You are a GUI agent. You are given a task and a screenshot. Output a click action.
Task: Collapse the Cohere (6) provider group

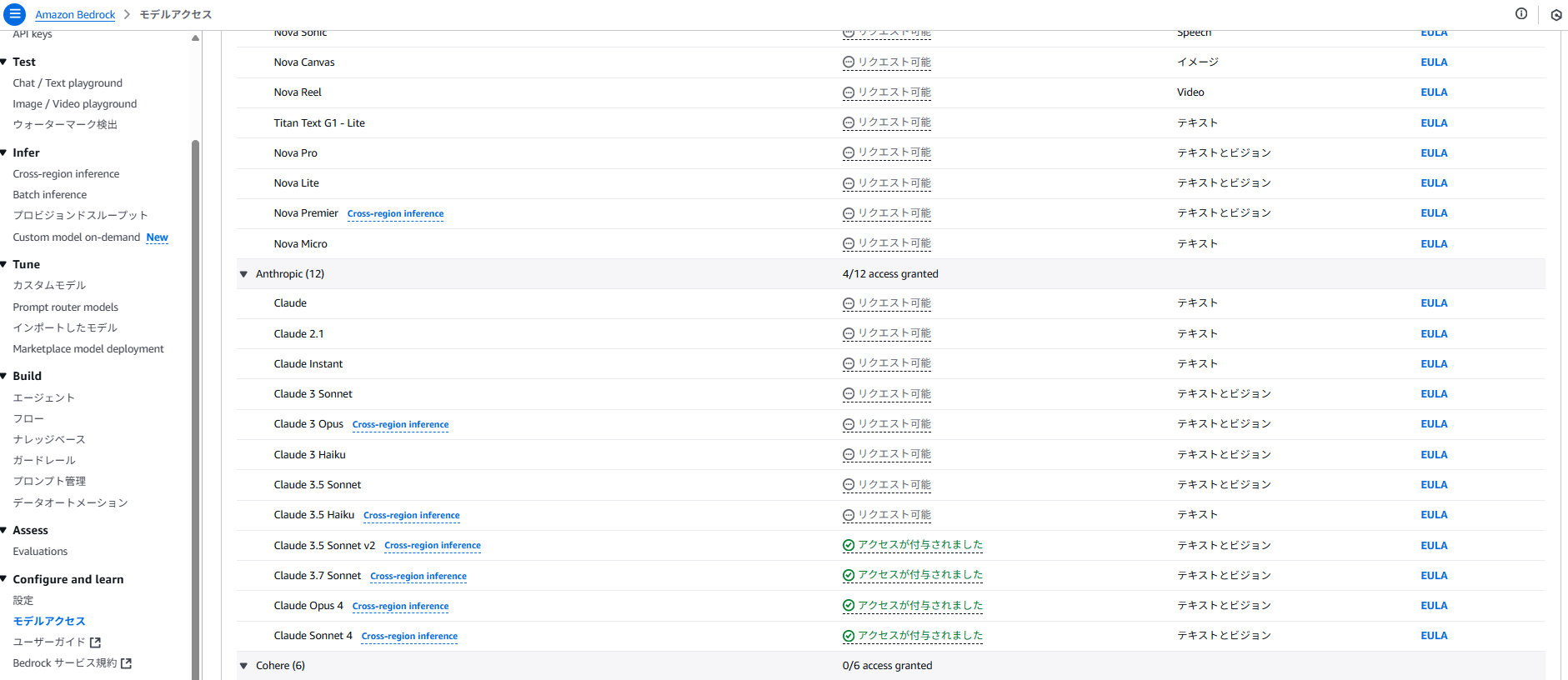[243, 666]
